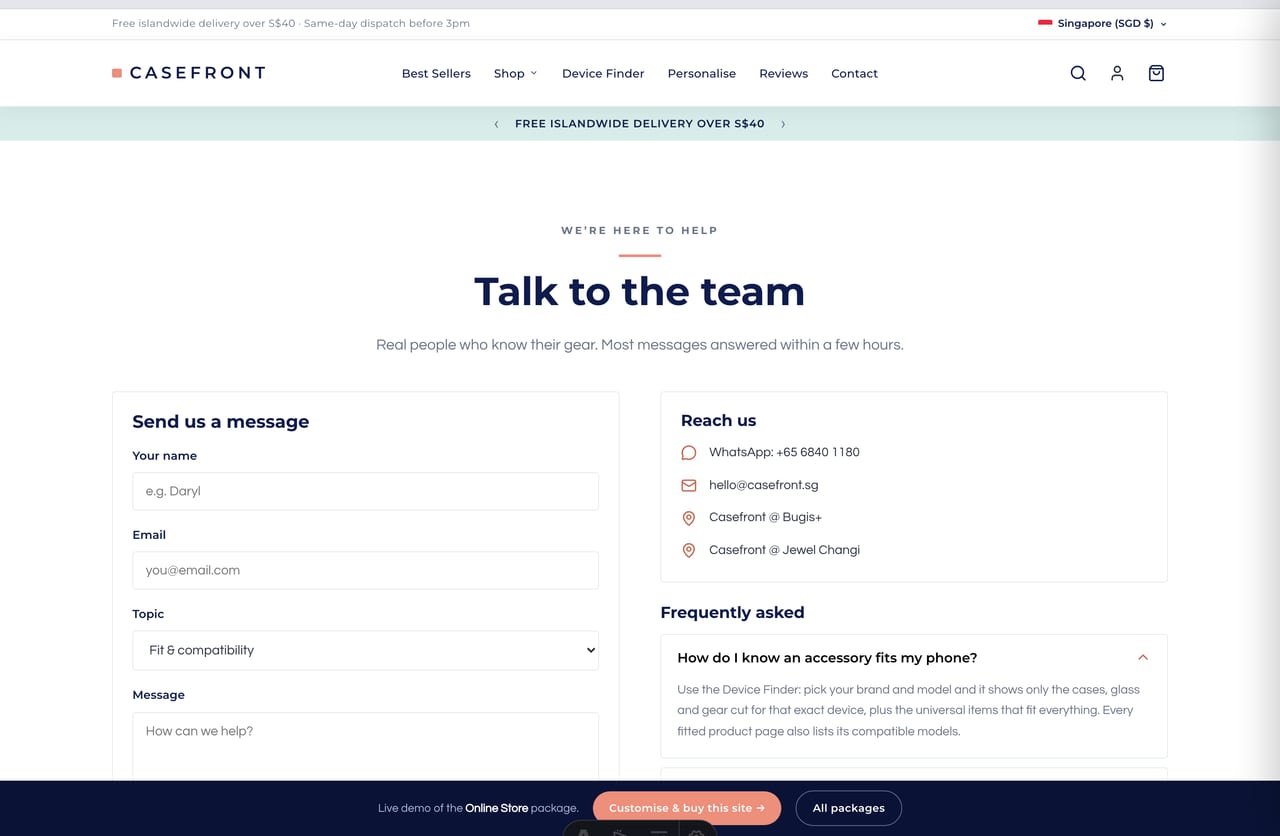The width and height of the screenshot is (1280, 836).
Task: Click the Singapore flag icon
Action: (x=1045, y=23)
